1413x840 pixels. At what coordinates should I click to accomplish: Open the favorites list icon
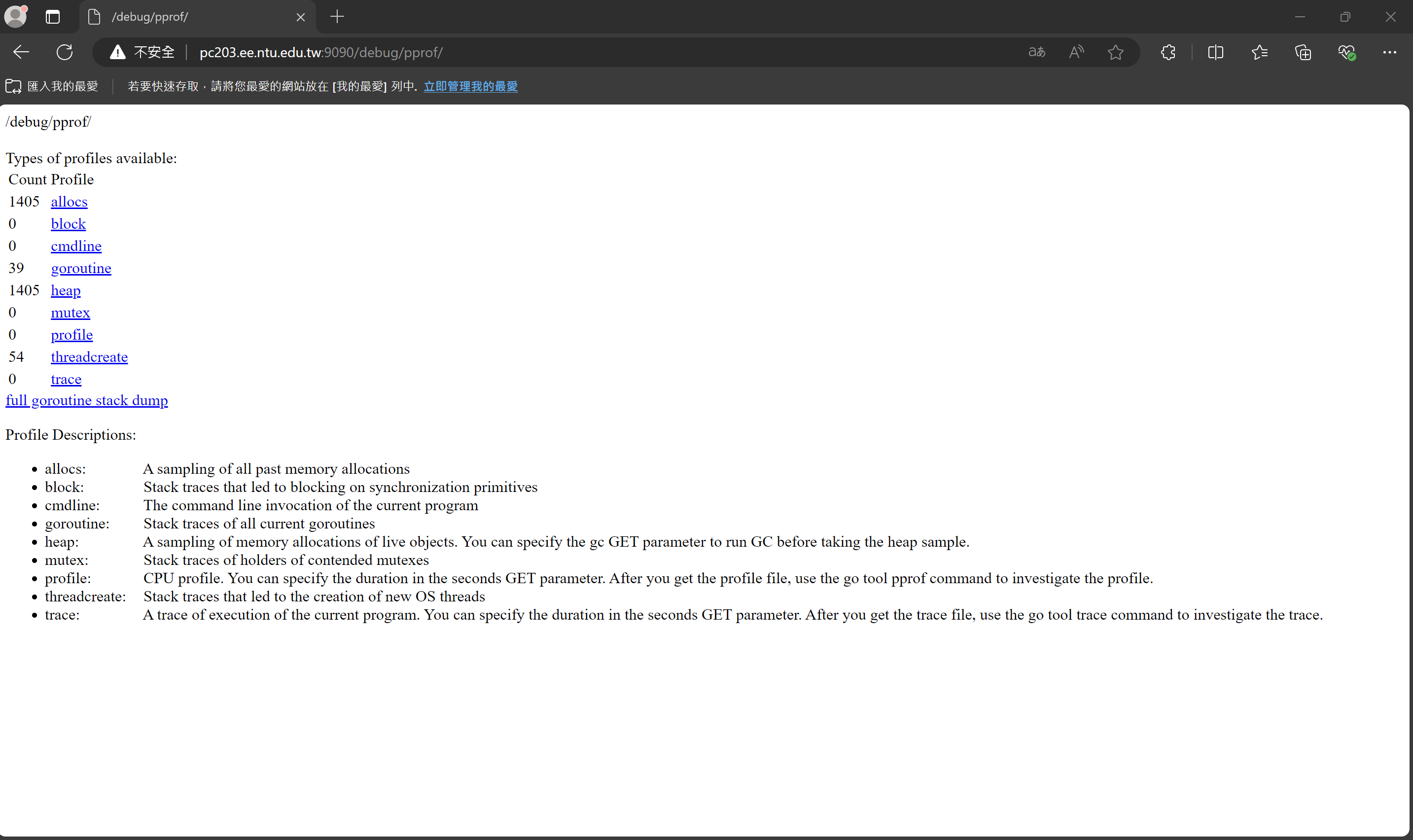(x=1259, y=52)
